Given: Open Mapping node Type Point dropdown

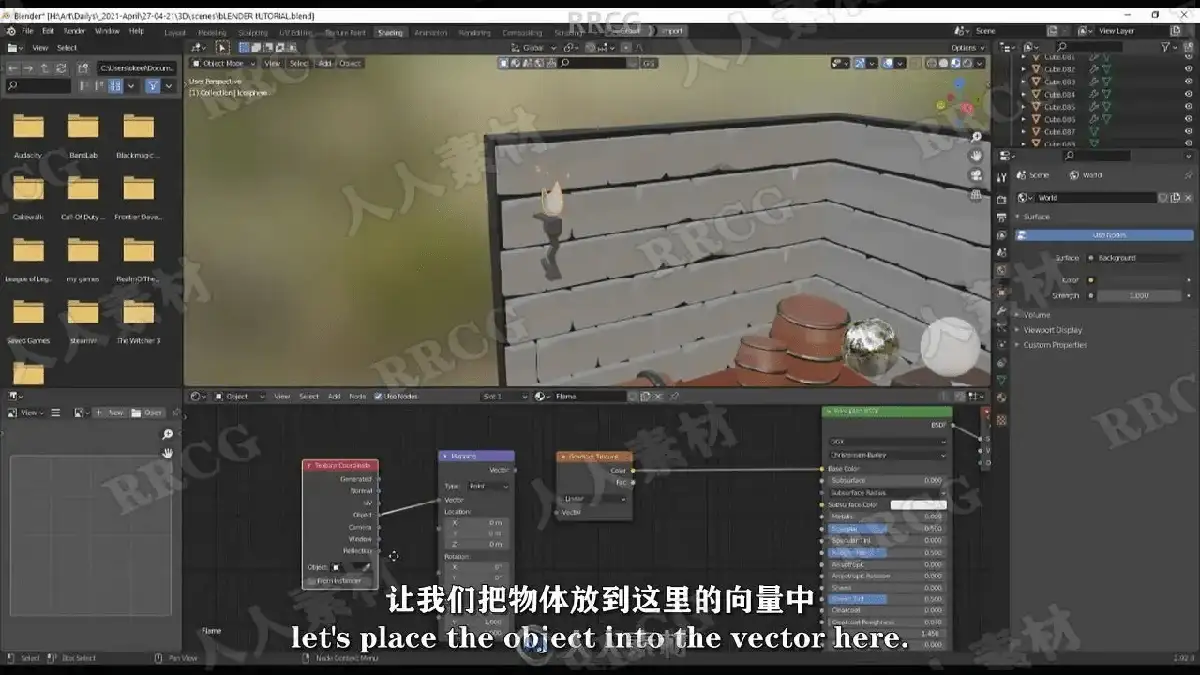Looking at the screenshot, I should pos(489,486).
